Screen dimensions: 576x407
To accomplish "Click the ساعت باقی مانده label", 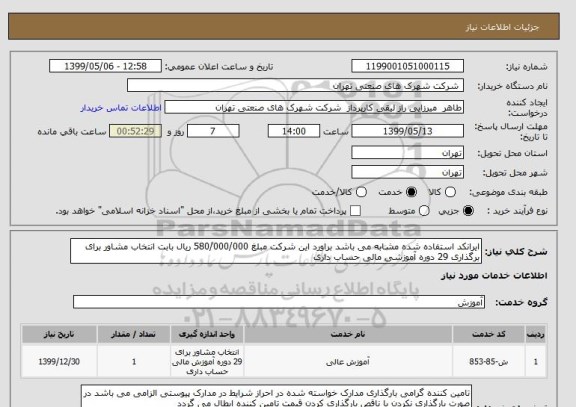I will (x=72, y=132).
